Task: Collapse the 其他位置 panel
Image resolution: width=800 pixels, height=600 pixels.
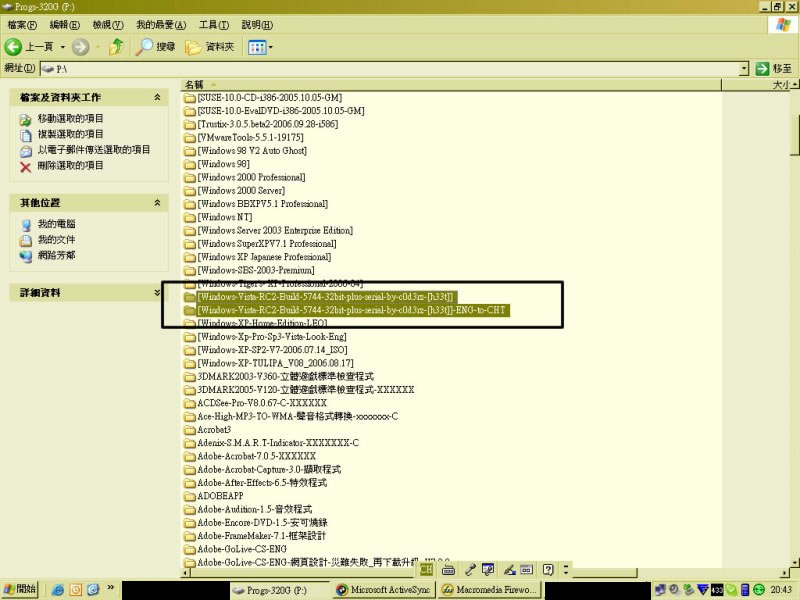Action: [x=158, y=203]
